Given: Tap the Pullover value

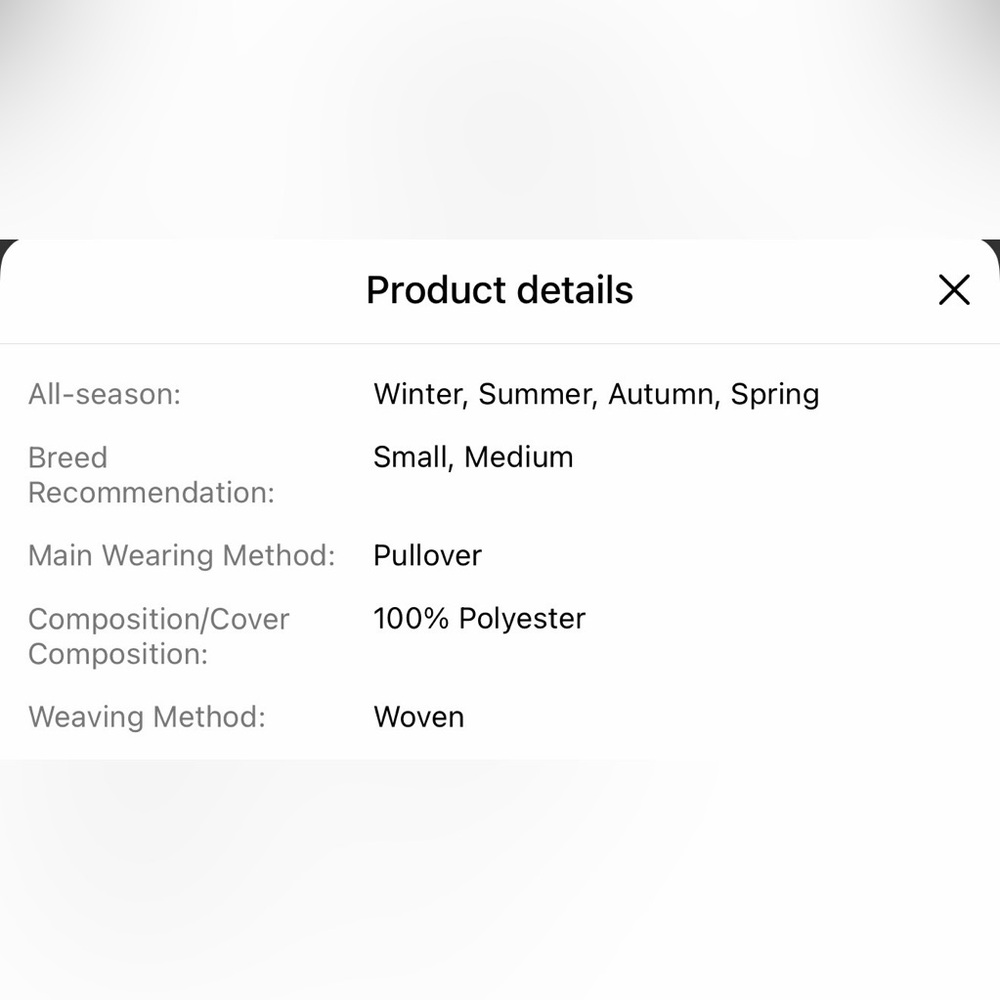Looking at the screenshot, I should pos(427,555).
